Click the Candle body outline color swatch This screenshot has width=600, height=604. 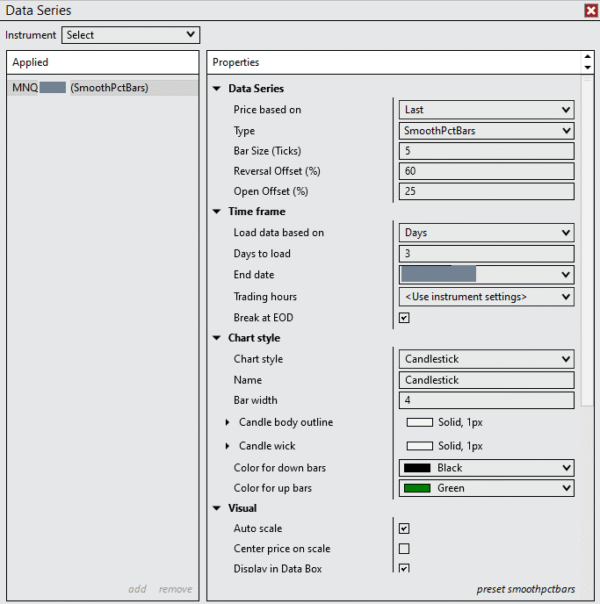click(x=419, y=423)
